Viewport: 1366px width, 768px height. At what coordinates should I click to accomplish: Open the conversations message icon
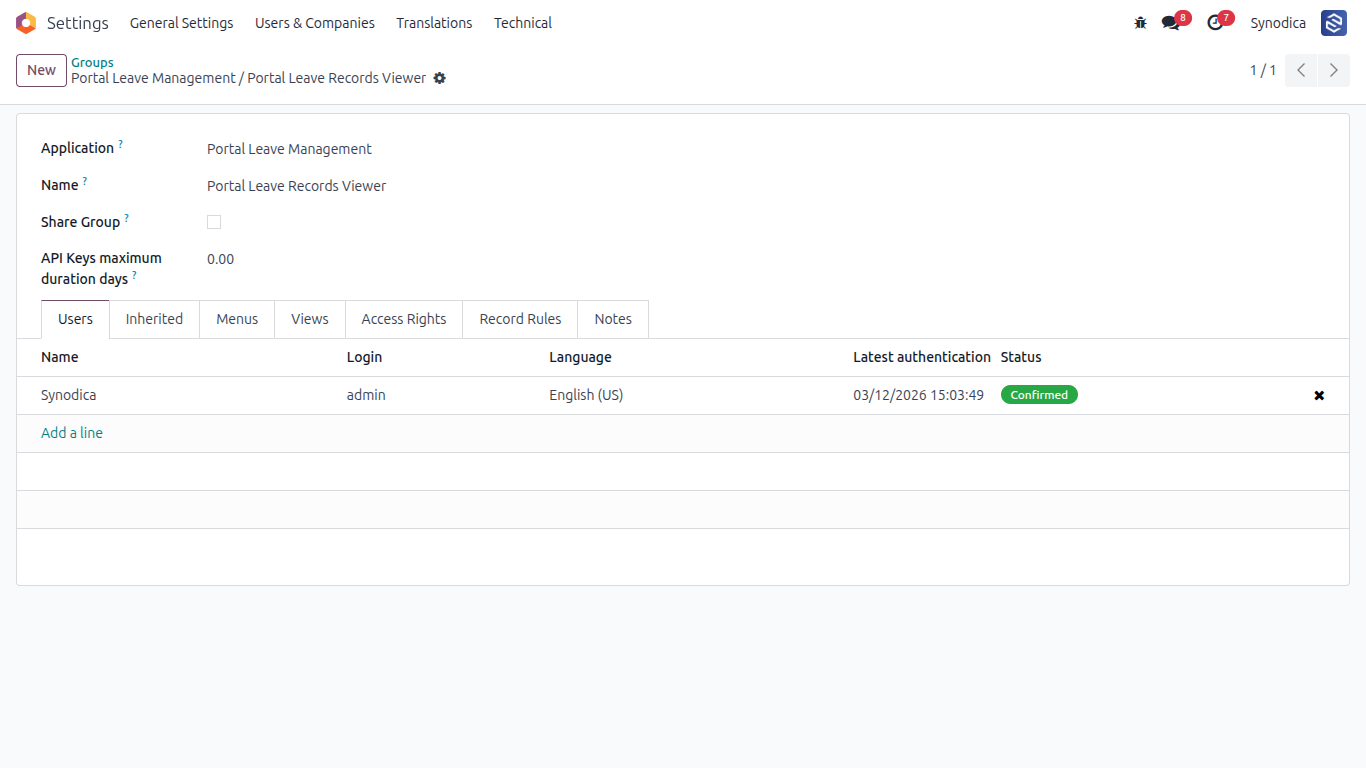tap(1171, 23)
